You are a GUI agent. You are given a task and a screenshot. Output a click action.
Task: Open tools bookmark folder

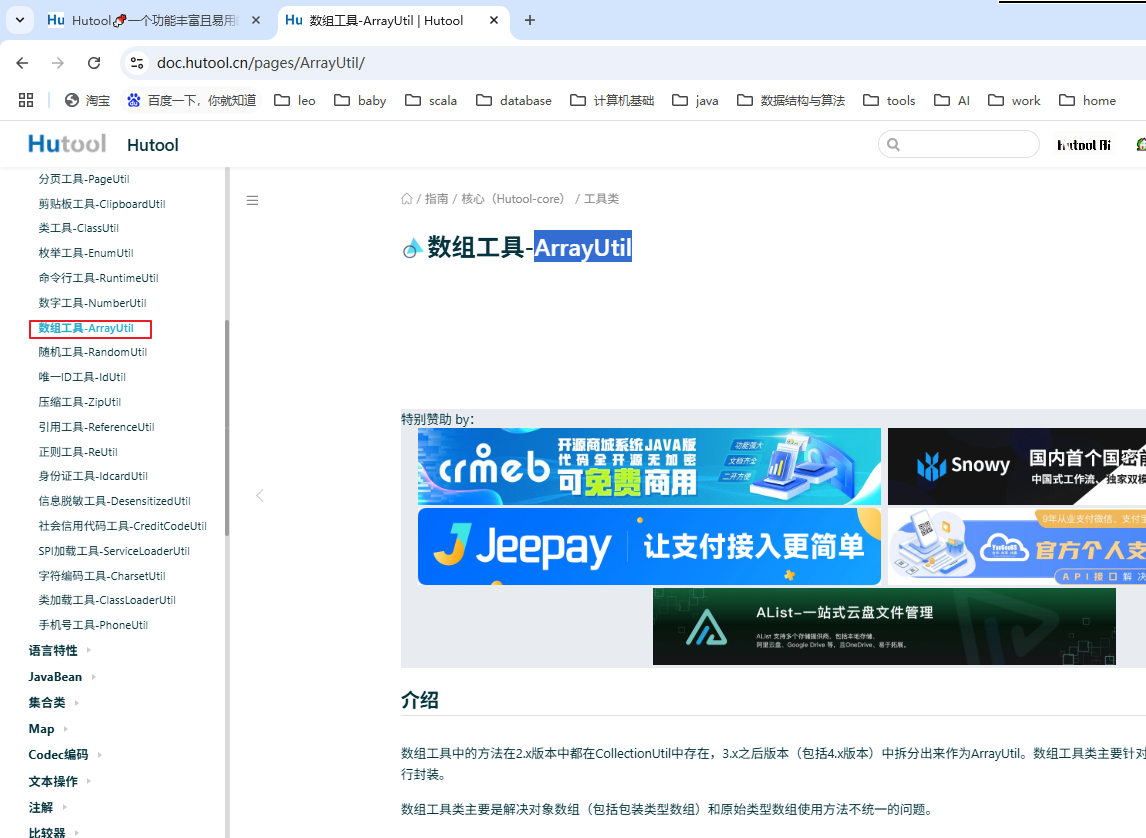click(889, 100)
